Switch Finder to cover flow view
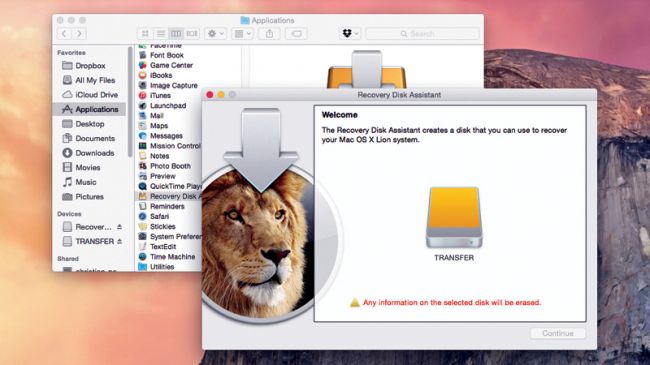 click(x=192, y=34)
